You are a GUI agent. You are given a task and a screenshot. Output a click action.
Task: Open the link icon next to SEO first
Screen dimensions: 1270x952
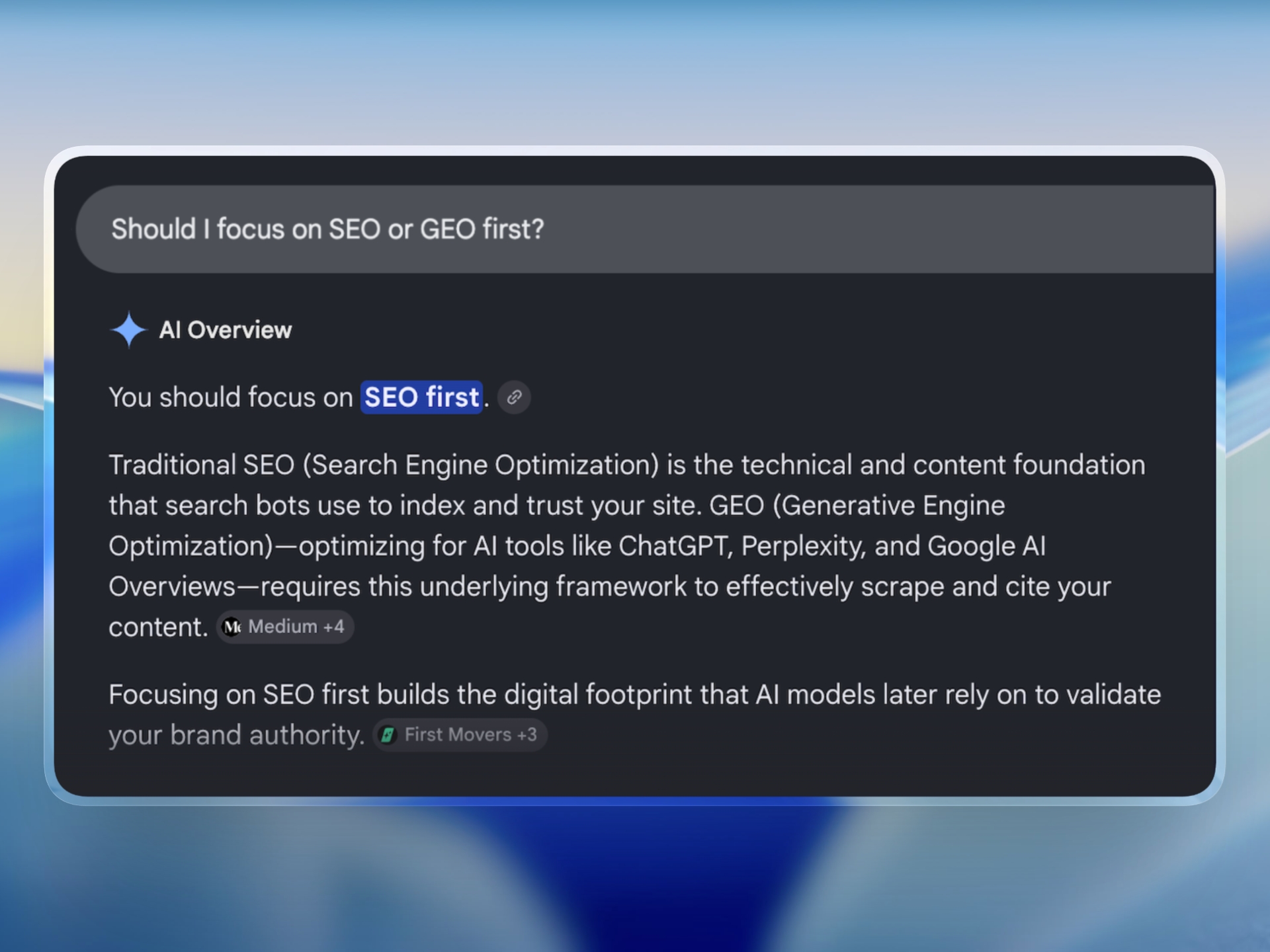(514, 397)
